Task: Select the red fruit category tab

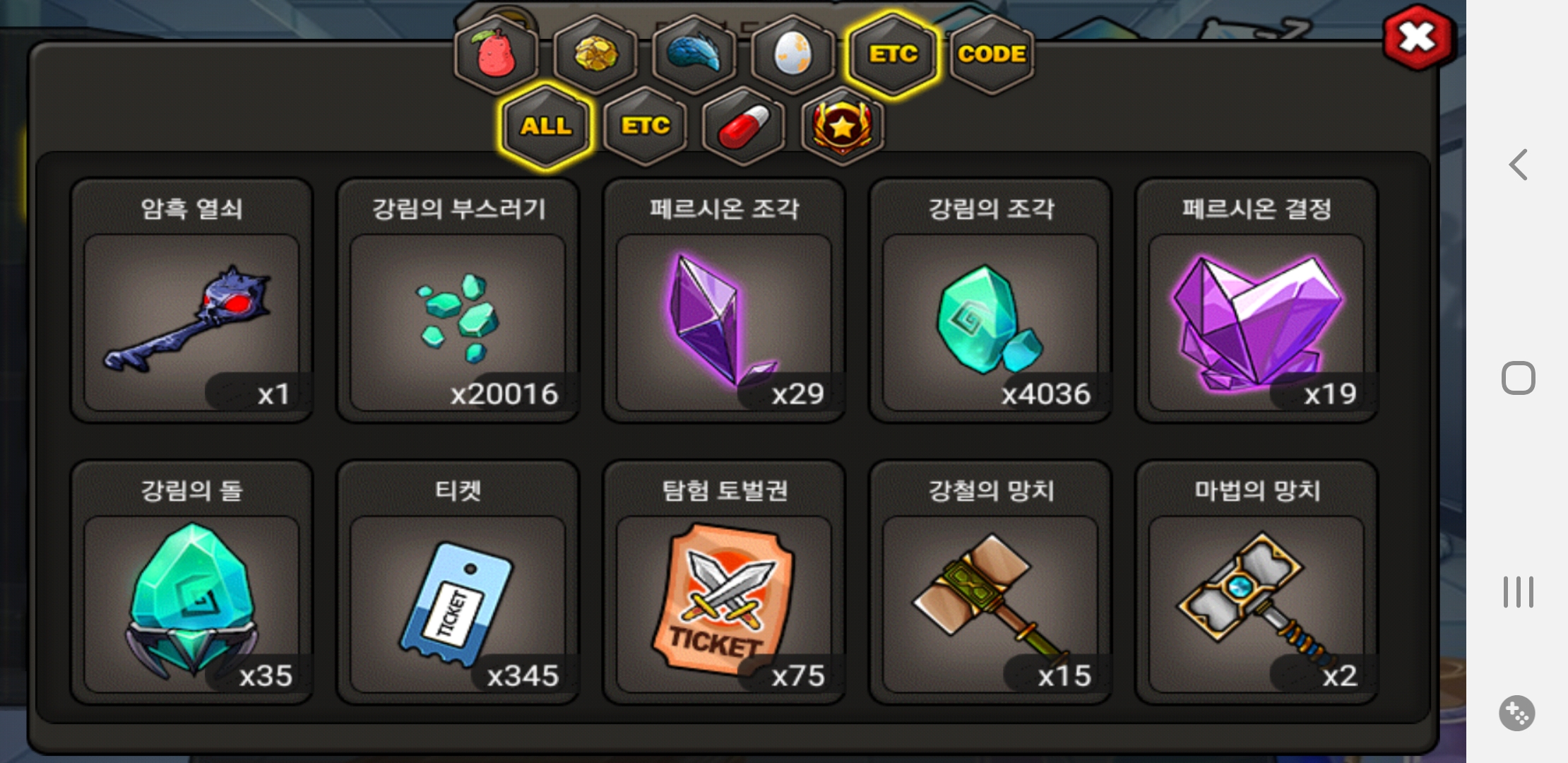Action: (497, 54)
